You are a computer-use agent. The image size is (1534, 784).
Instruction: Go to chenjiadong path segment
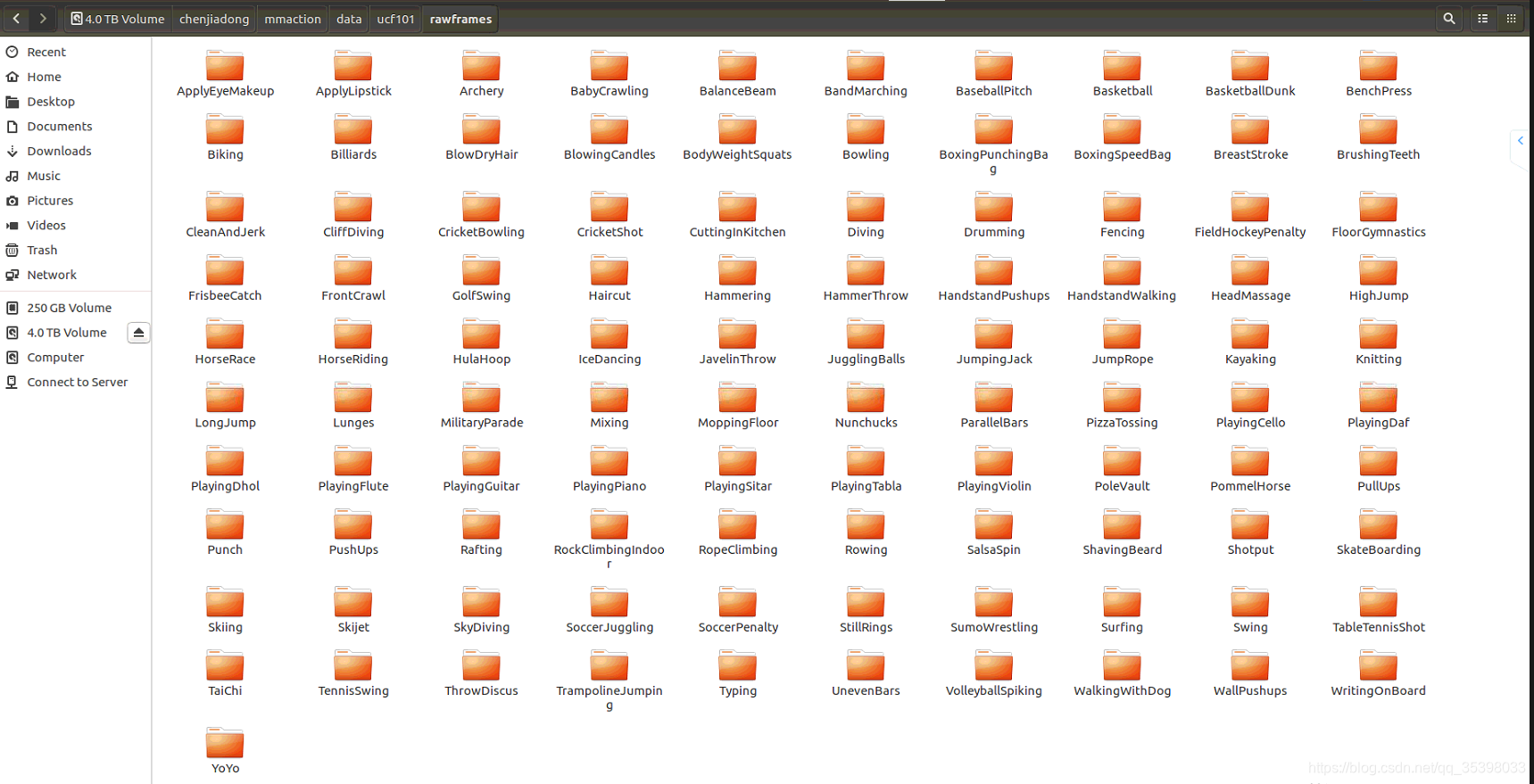(x=214, y=19)
